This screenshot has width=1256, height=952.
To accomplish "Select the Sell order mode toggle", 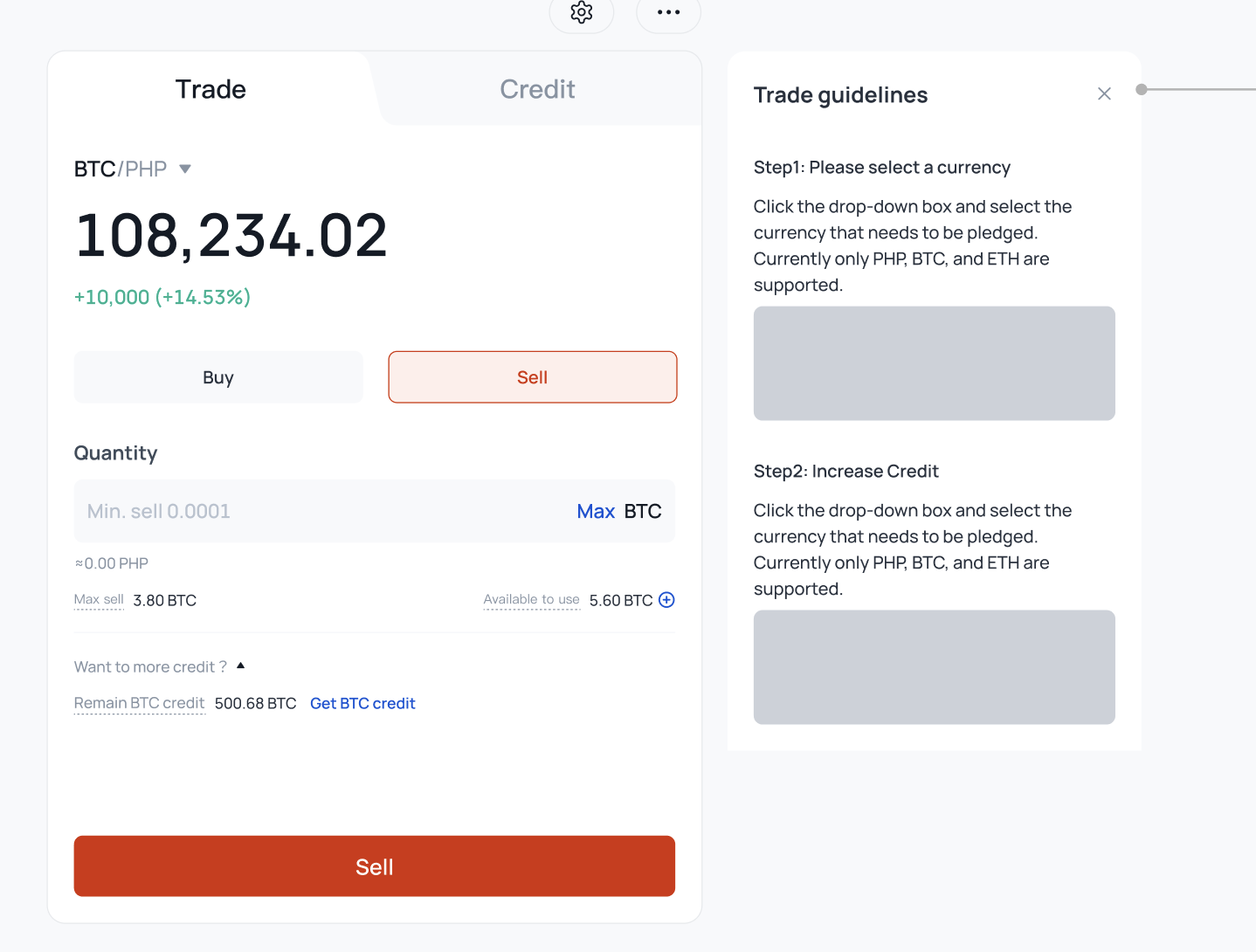I will [532, 377].
